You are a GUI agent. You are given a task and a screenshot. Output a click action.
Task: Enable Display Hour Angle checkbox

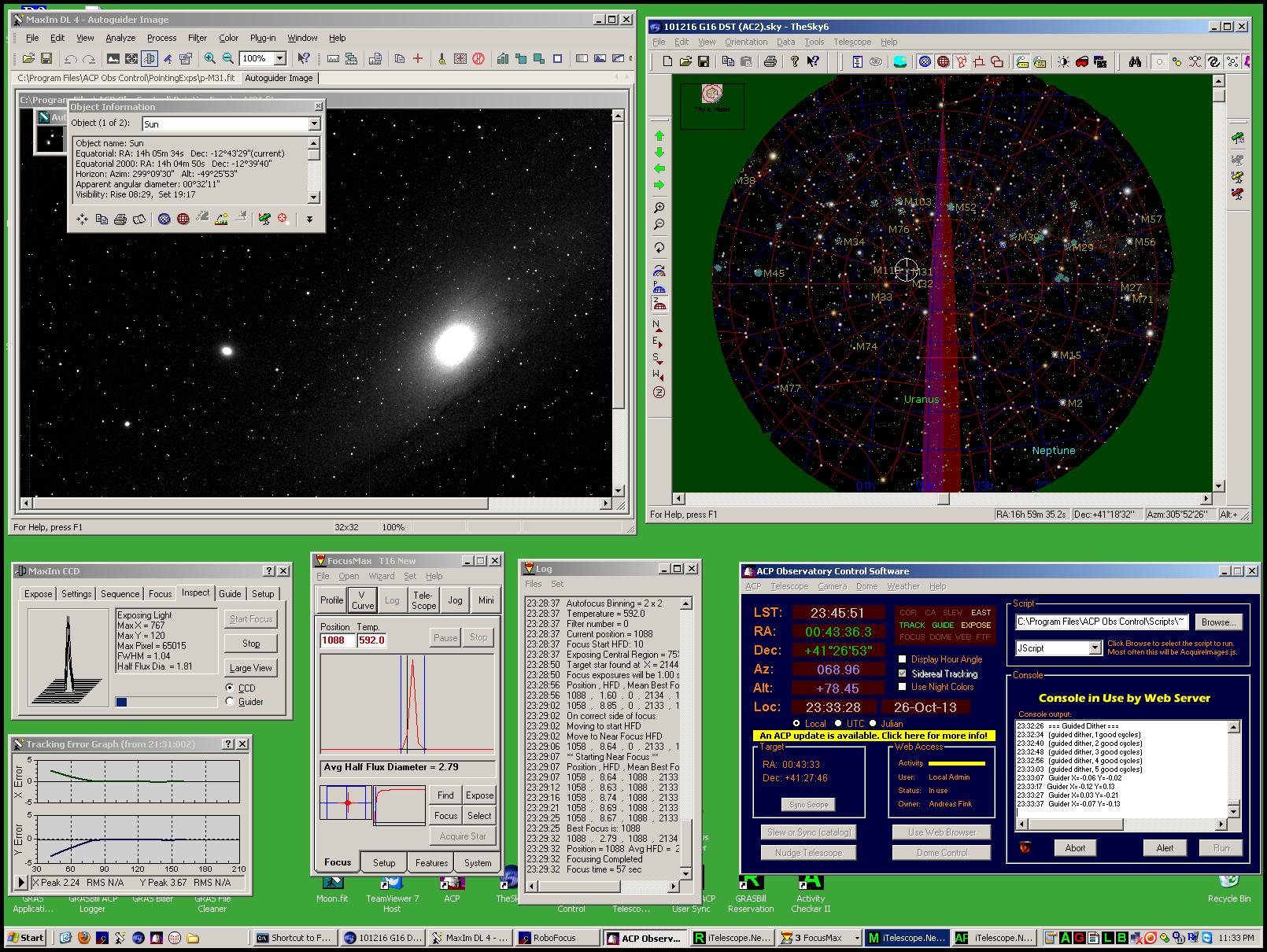coord(903,659)
